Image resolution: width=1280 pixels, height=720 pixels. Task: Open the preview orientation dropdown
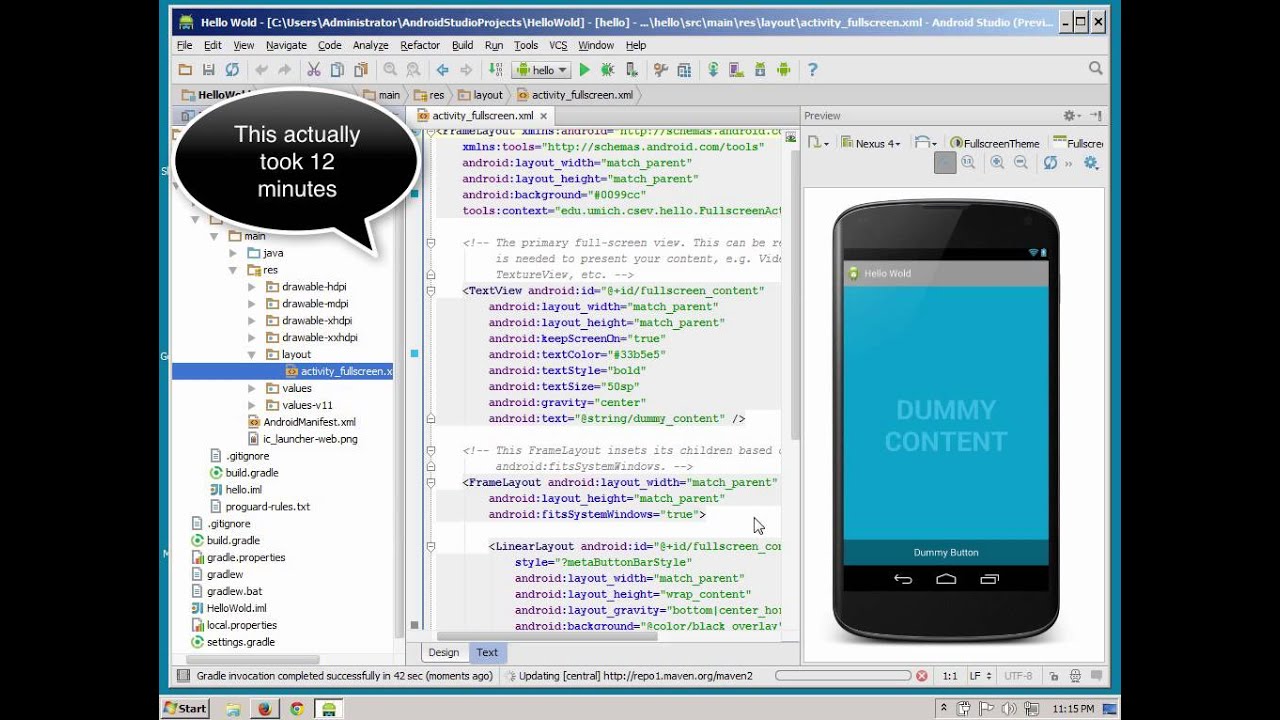click(x=926, y=143)
